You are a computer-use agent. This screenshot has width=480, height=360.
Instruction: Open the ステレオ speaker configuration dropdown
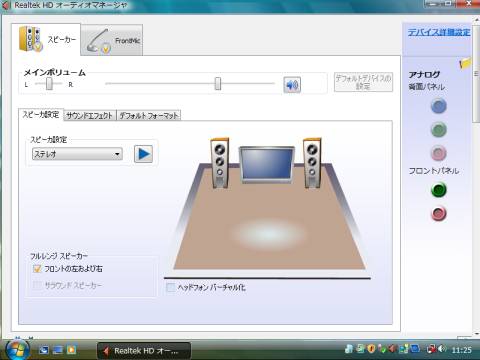tap(77, 154)
